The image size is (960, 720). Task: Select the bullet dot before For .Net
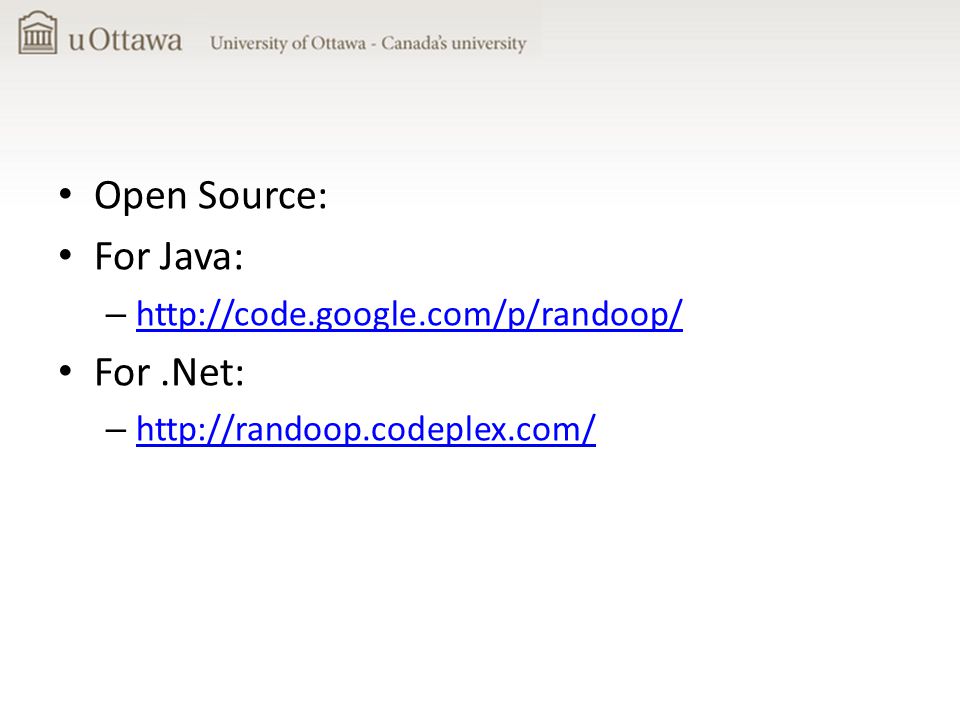66,371
